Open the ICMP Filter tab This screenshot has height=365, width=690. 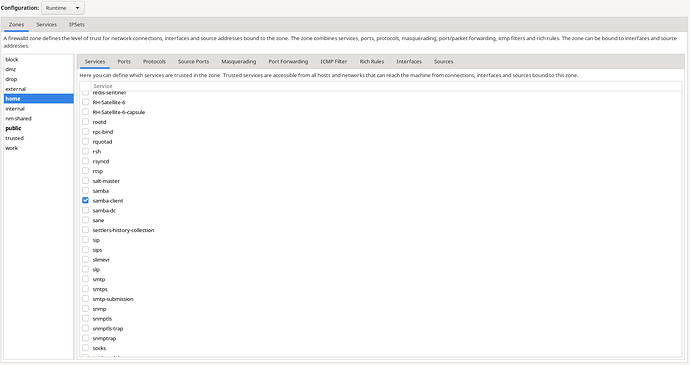334,62
